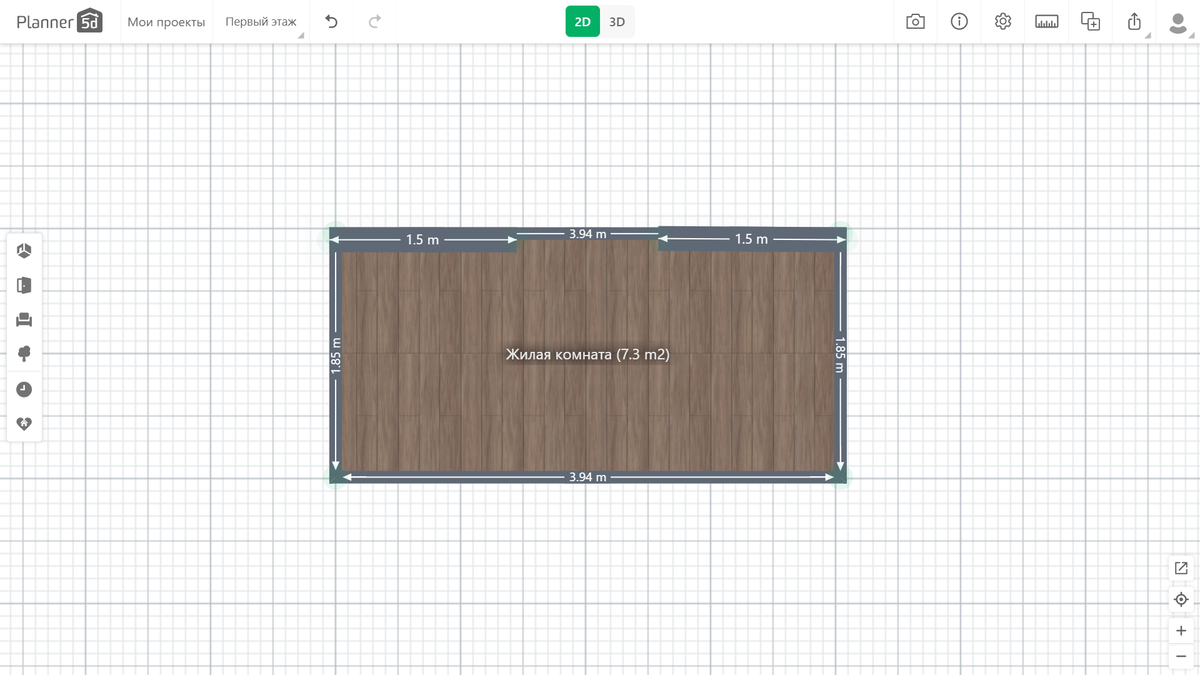Open the furniture sofa catalog icon
The height and width of the screenshot is (675, 1200).
pyautogui.click(x=24, y=320)
